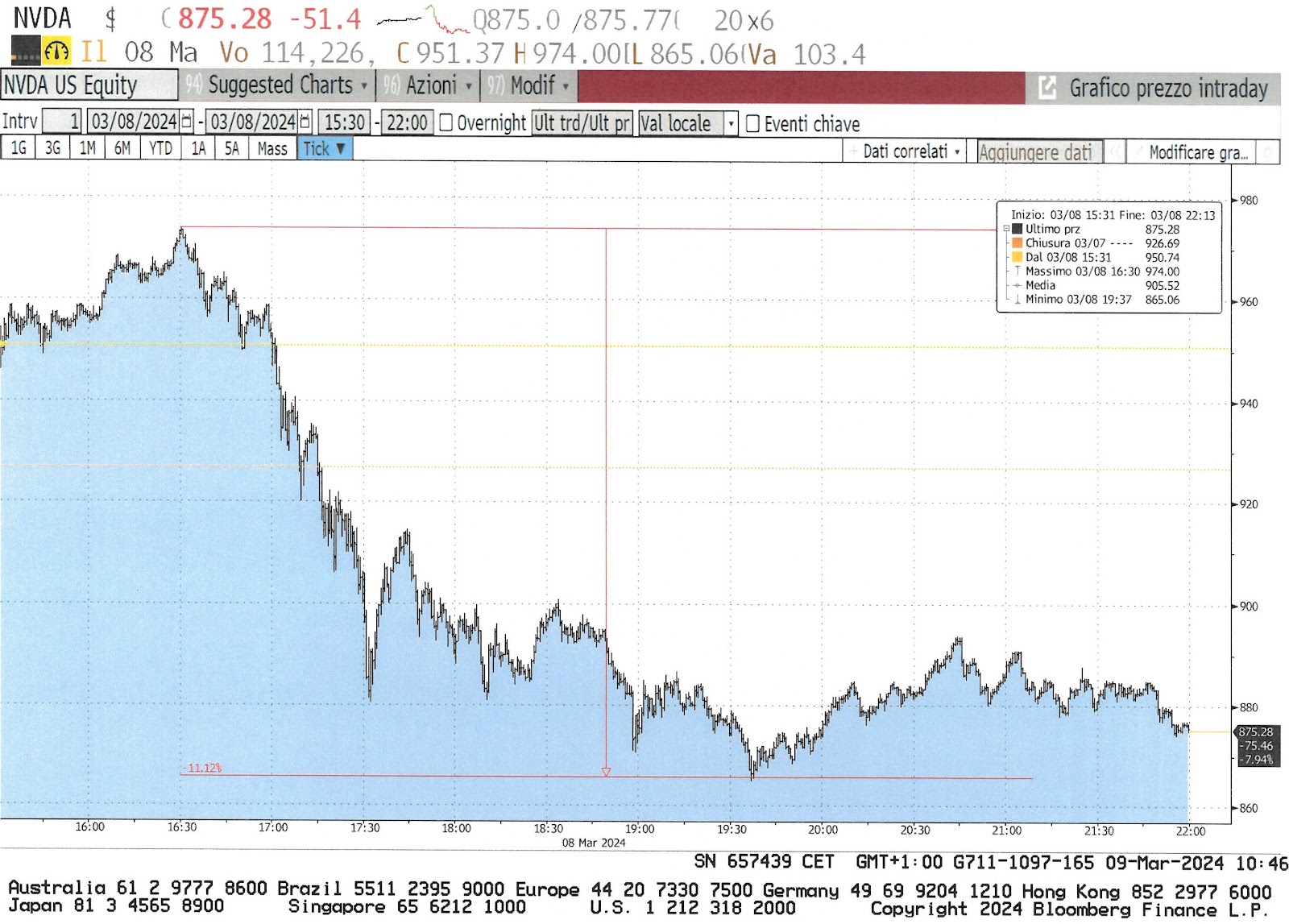
Task: Click the Massimo 974.00 legend value
Action: pyautogui.click(x=1163, y=271)
